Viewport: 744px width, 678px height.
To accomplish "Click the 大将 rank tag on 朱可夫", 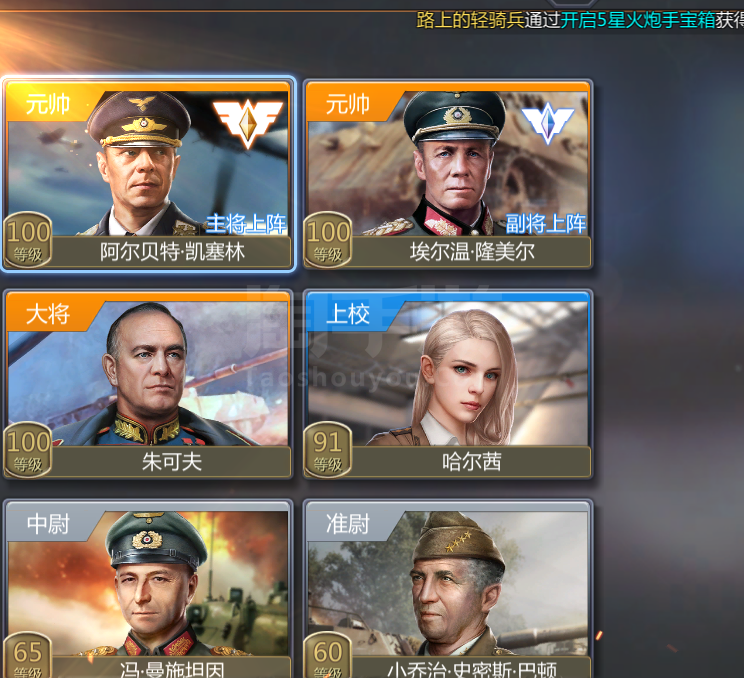I will (x=48, y=314).
